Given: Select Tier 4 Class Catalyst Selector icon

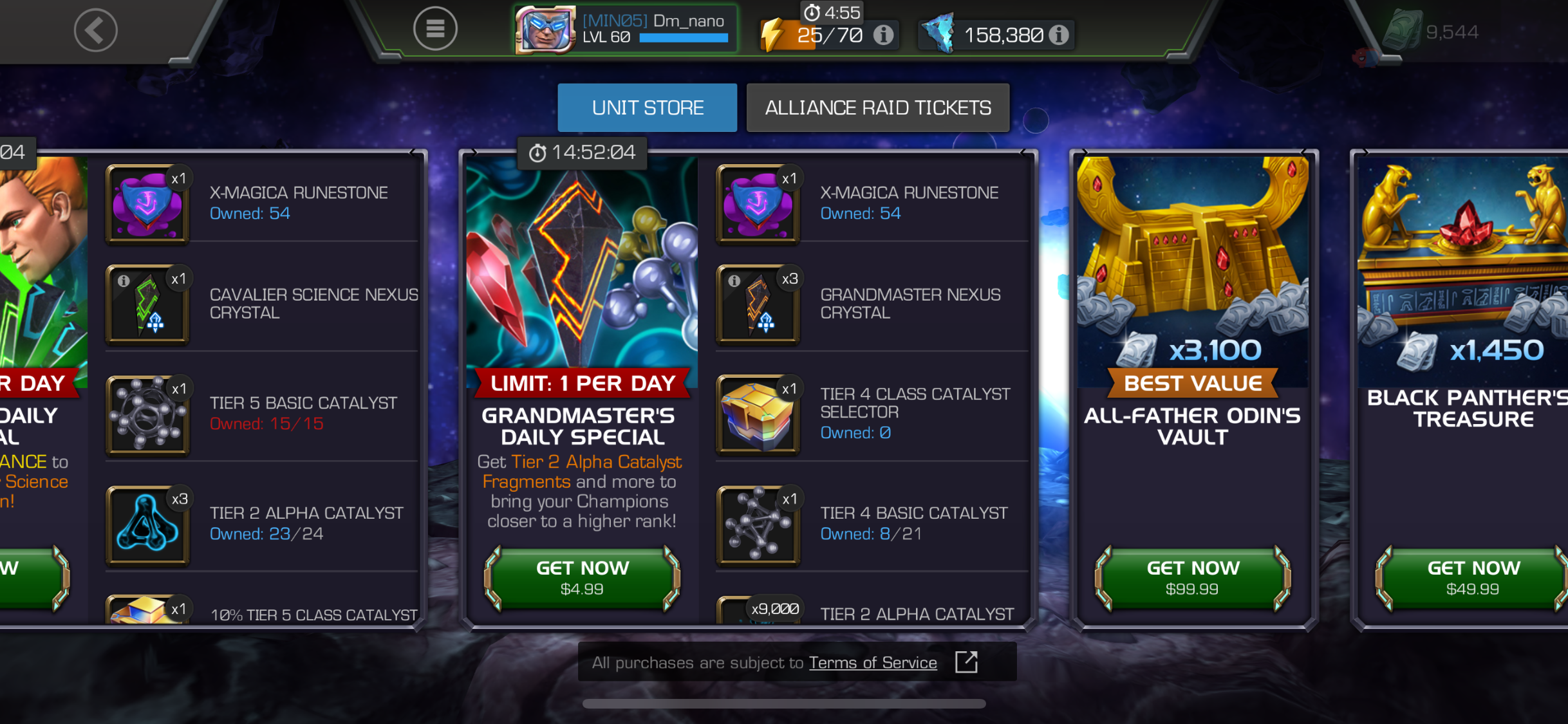Looking at the screenshot, I should tap(758, 414).
